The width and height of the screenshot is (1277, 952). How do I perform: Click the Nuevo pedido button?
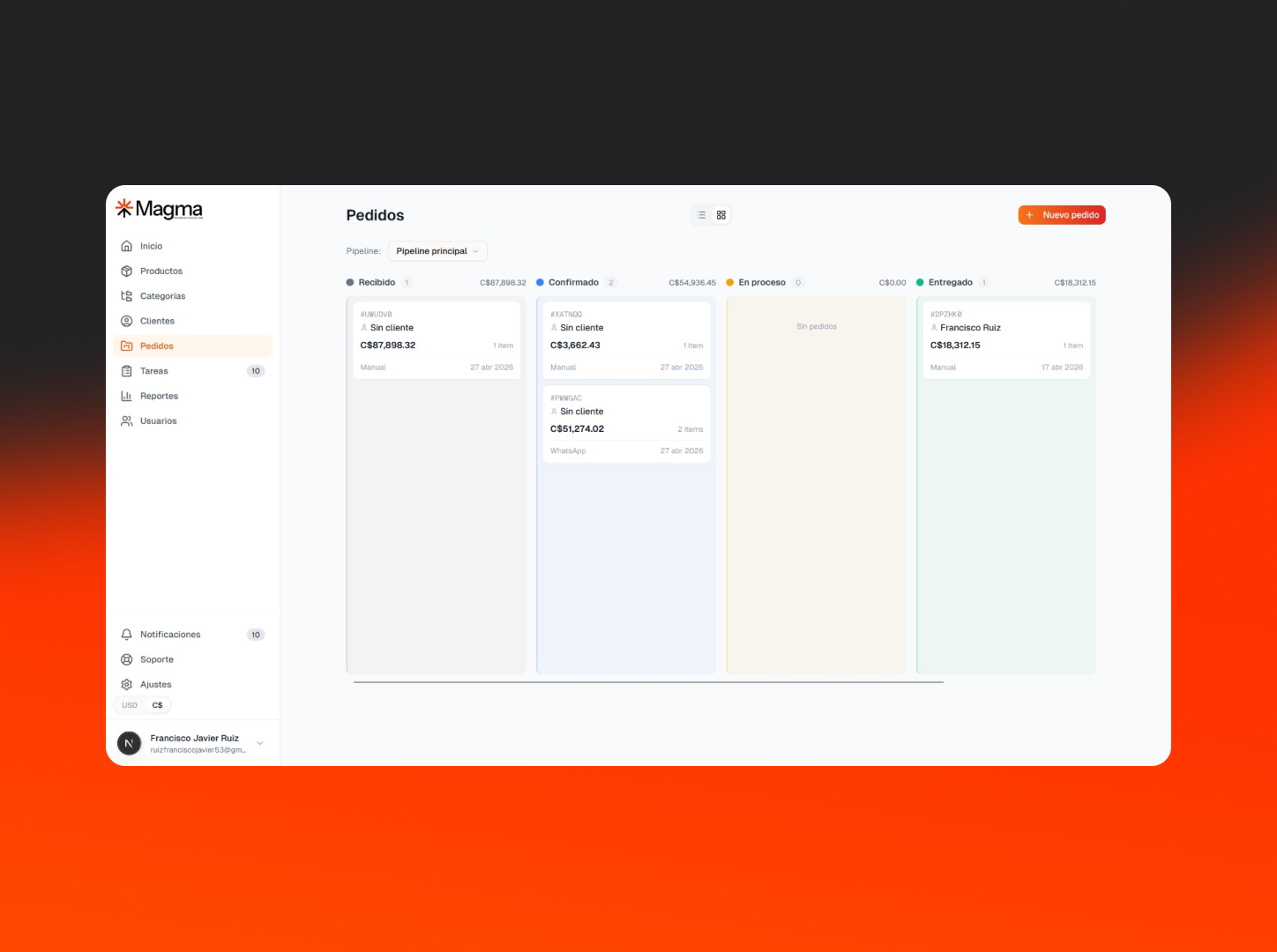pyautogui.click(x=1062, y=215)
